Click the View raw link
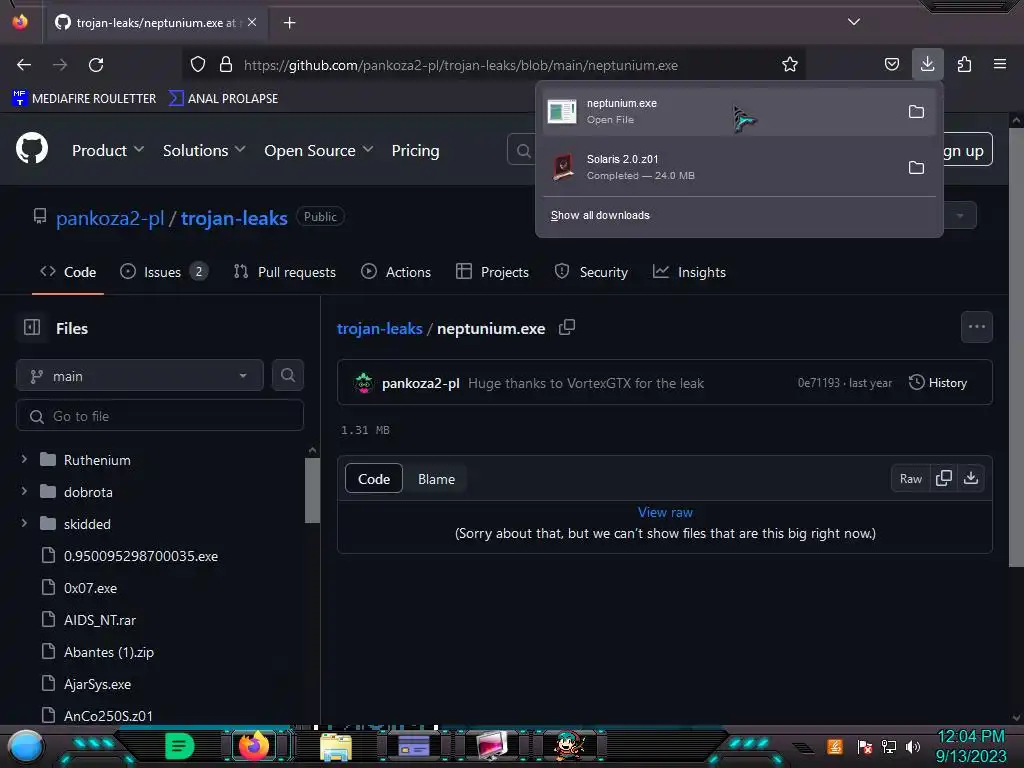This screenshot has width=1024, height=768. (665, 512)
